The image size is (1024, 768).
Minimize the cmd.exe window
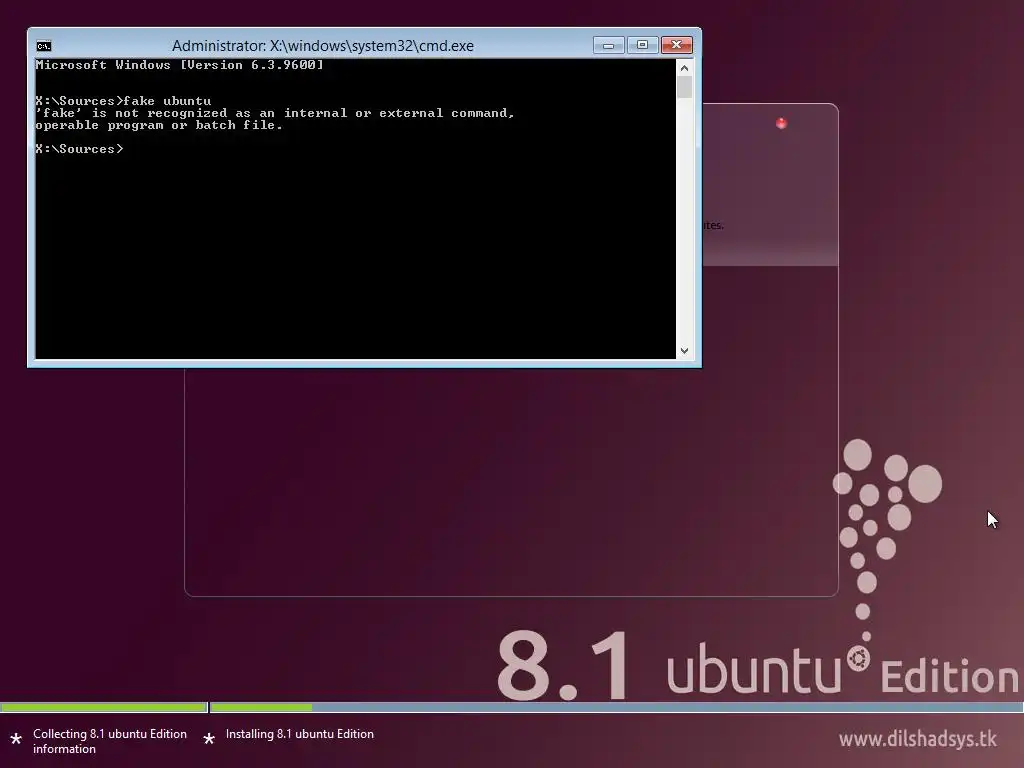609,45
